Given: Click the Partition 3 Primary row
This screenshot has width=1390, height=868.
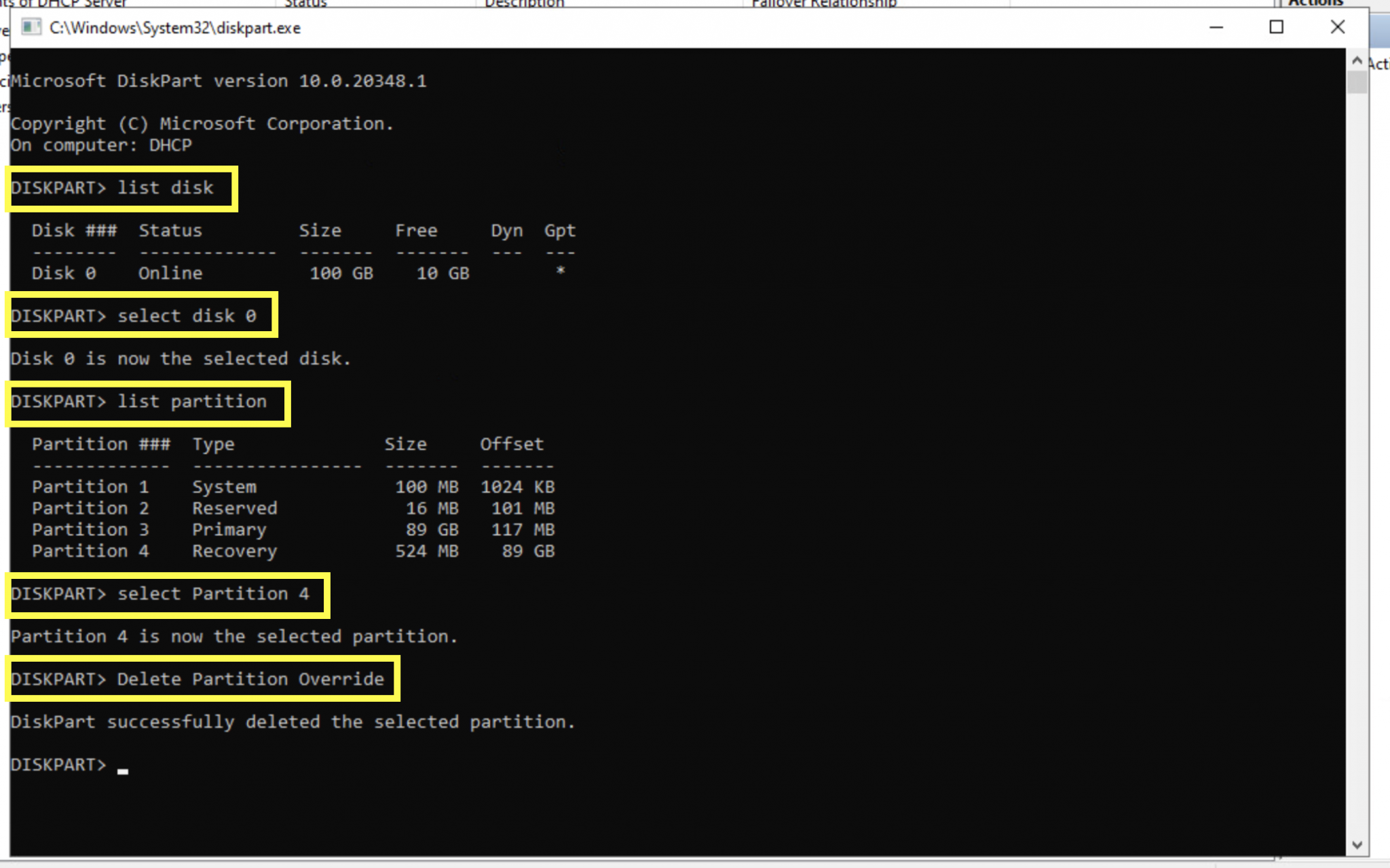Looking at the screenshot, I should pos(204,529).
